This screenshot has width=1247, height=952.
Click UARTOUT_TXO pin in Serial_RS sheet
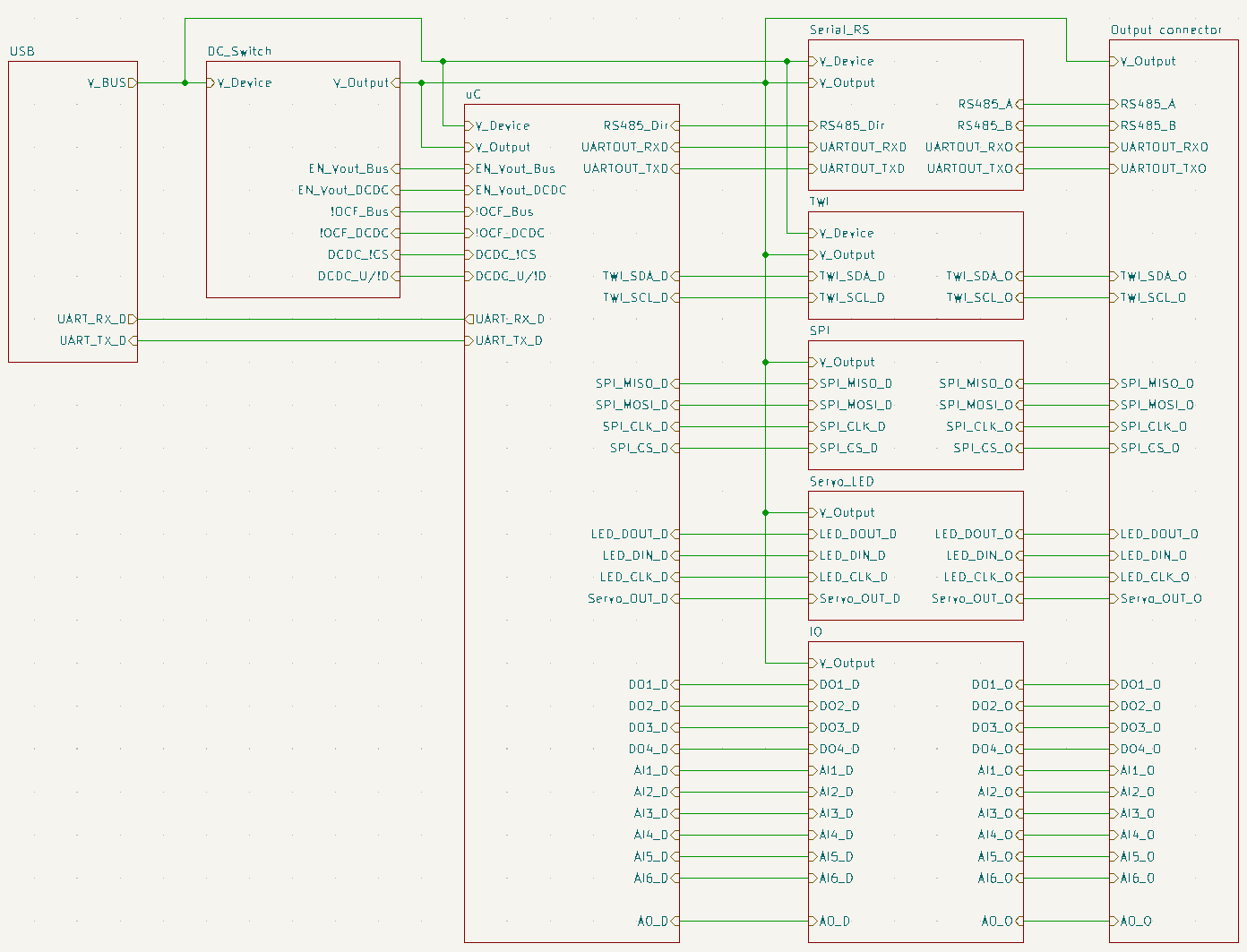click(976, 168)
